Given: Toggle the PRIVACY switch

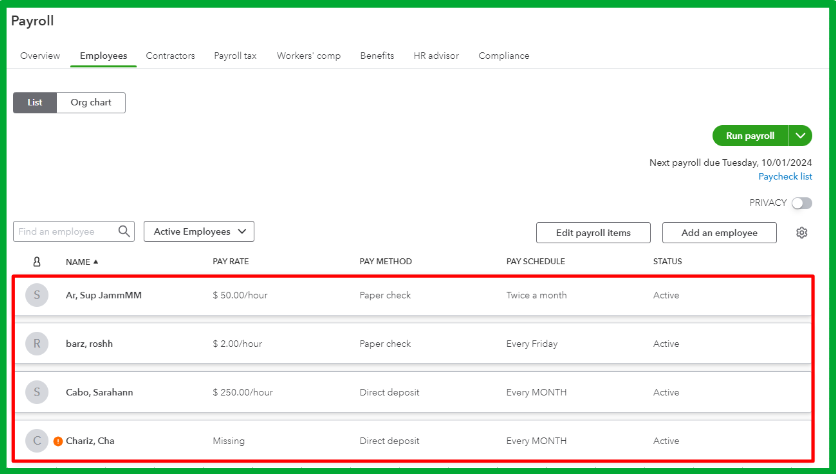Looking at the screenshot, I should (801, 203).
